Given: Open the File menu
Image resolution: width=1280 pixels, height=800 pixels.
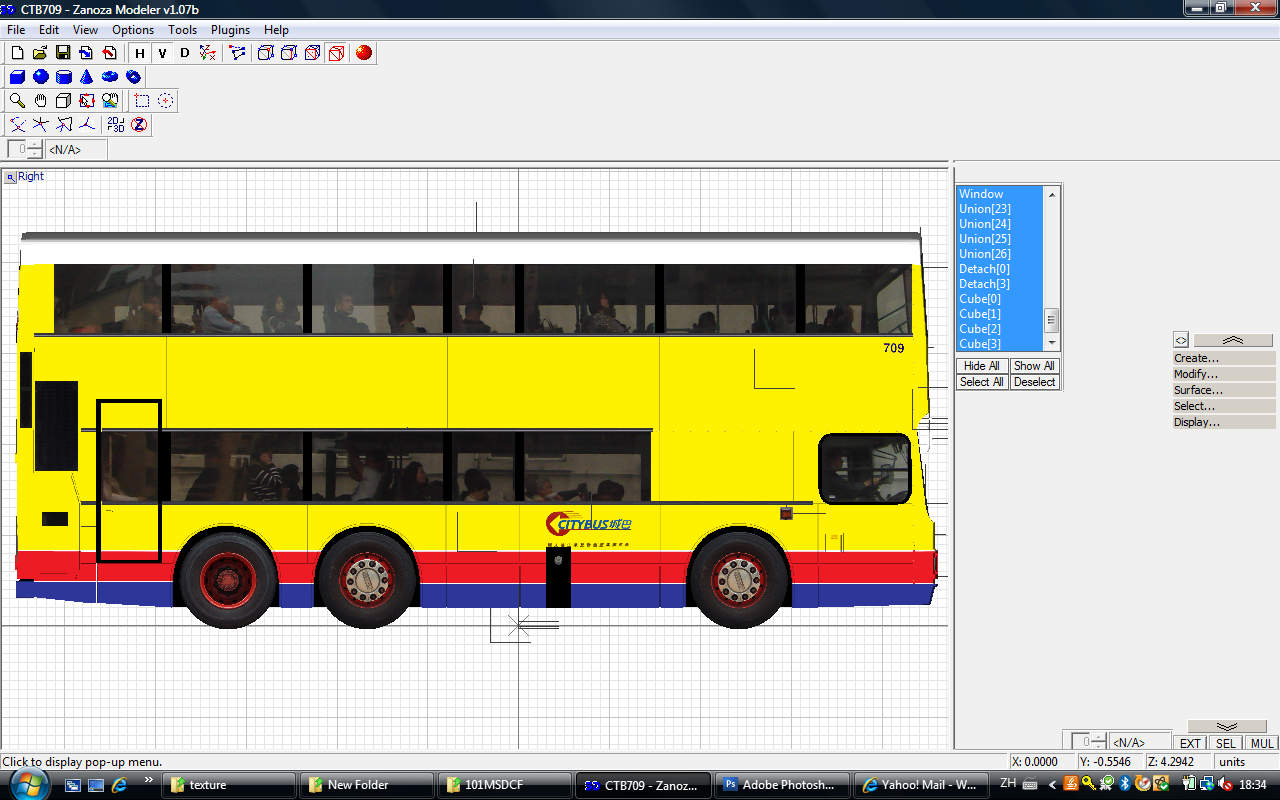Looking at the screenshot, I should point(16,30).
